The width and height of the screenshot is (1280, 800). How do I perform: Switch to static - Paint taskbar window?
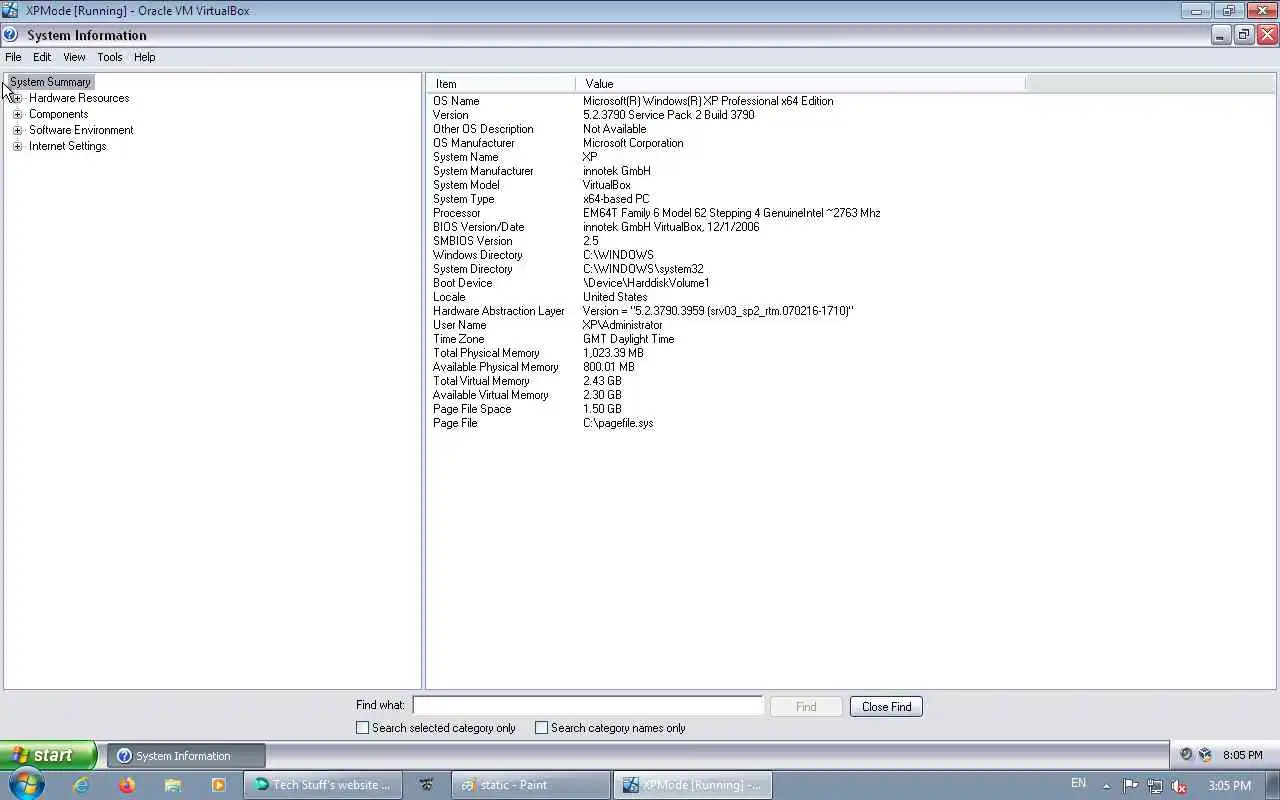[530, 785]
